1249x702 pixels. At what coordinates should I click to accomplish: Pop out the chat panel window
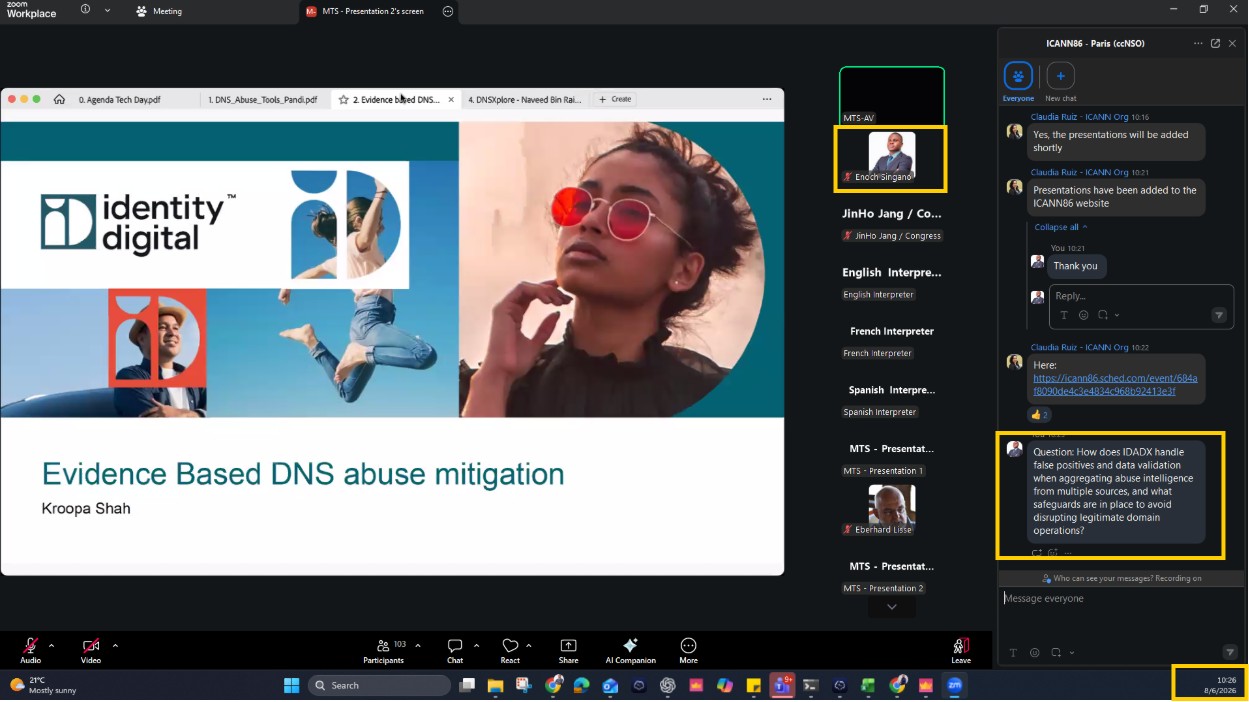pos(1215,43)
